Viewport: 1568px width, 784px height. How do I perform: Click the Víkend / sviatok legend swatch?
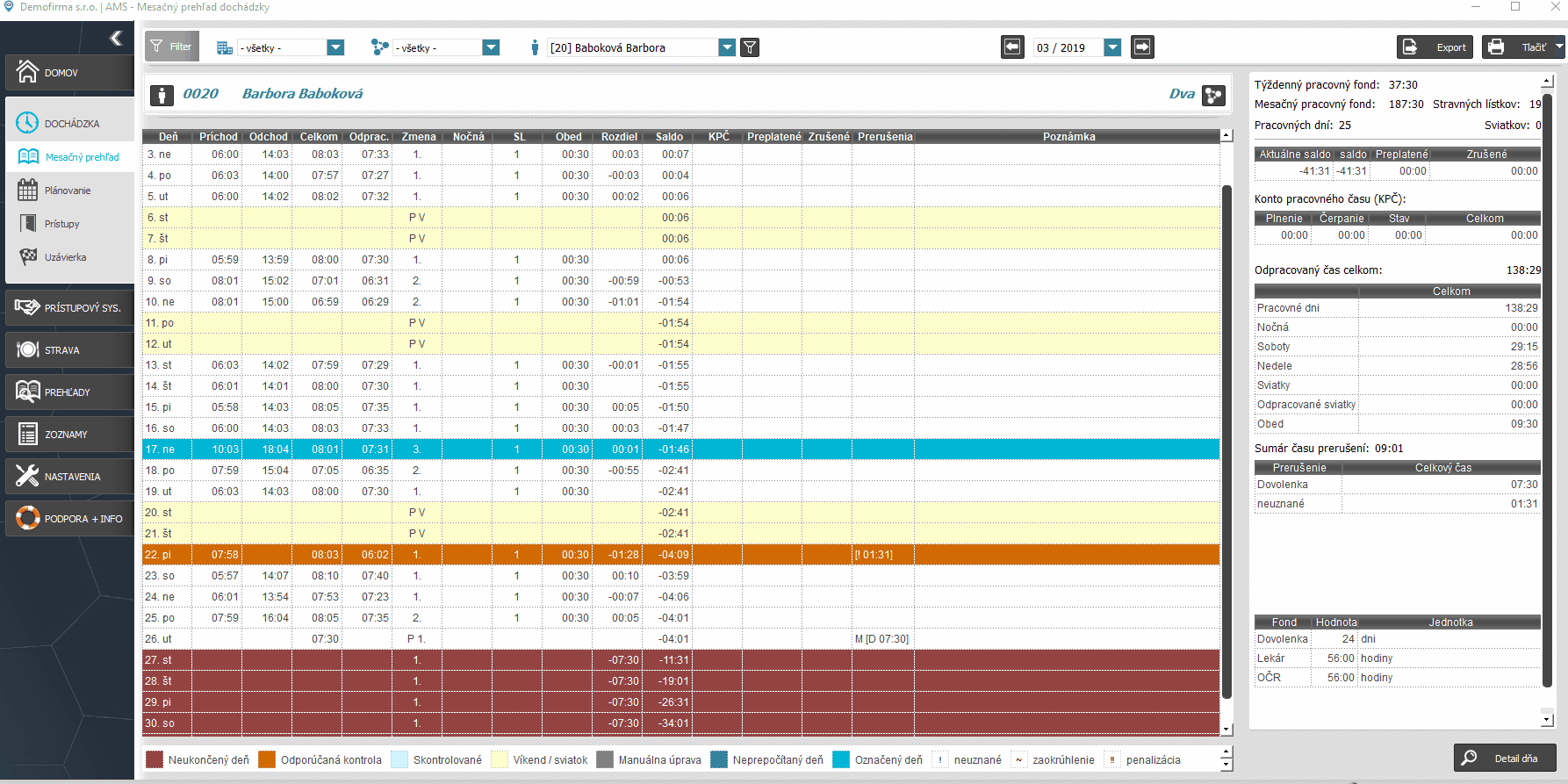(x=500, y=759)
